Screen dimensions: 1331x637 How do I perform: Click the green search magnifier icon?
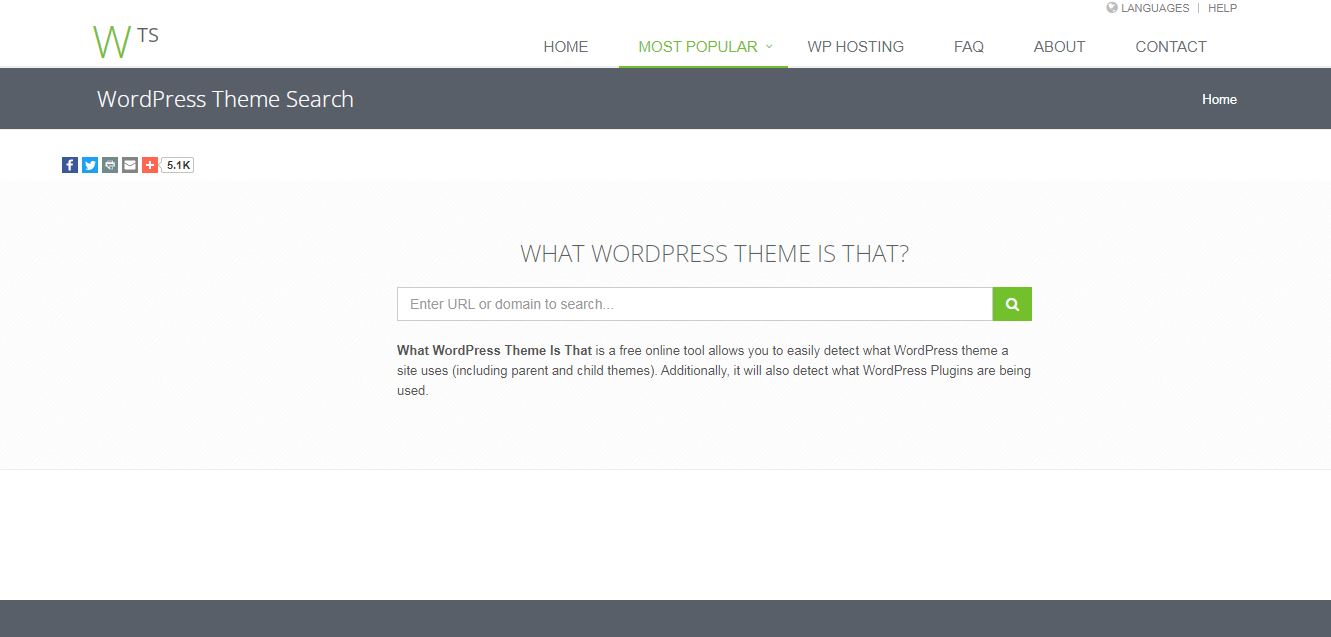pyautogui.click(x=1011, y=303)
